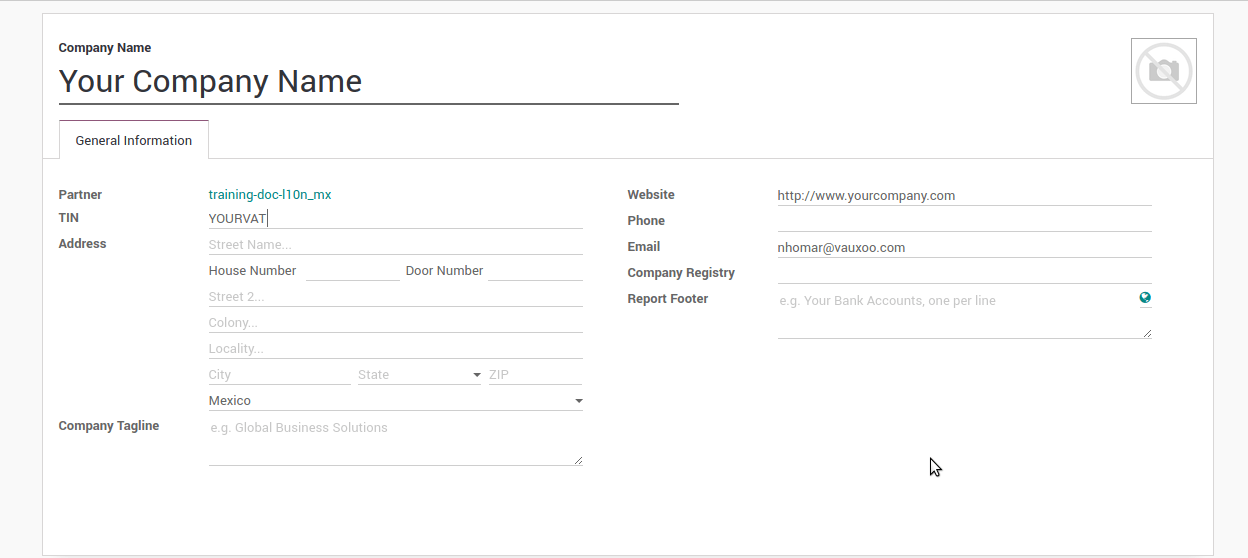
Task: Click the Email field showing nhomar@vauxoo.com
Action: pyautogui.click(x=964, y=248)
